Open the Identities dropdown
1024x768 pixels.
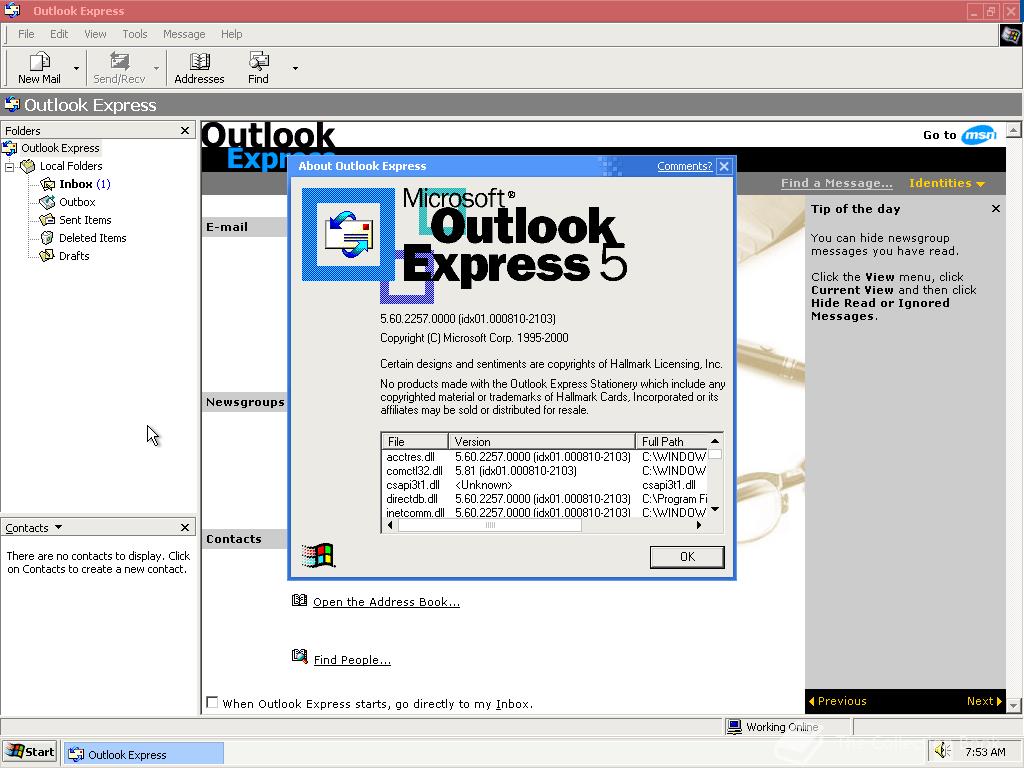point(946,184)
